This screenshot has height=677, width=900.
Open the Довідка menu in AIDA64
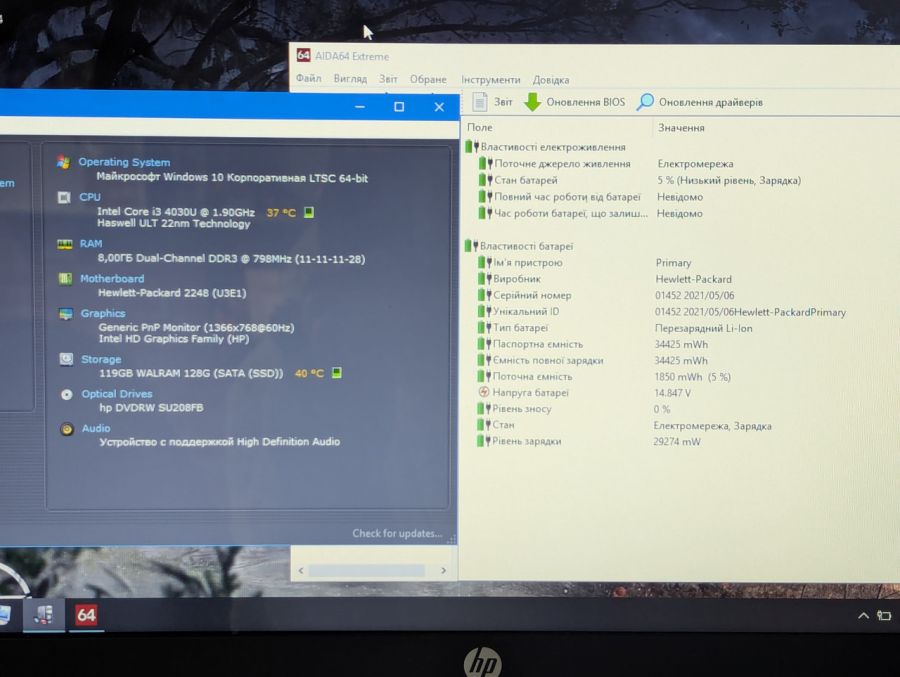point(550,80)
